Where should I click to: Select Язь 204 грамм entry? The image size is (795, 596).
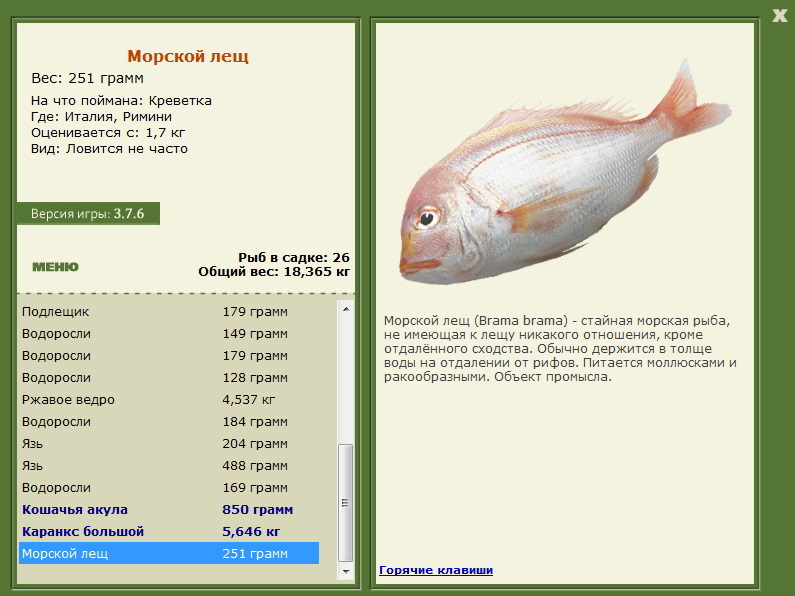pos(169,444)
